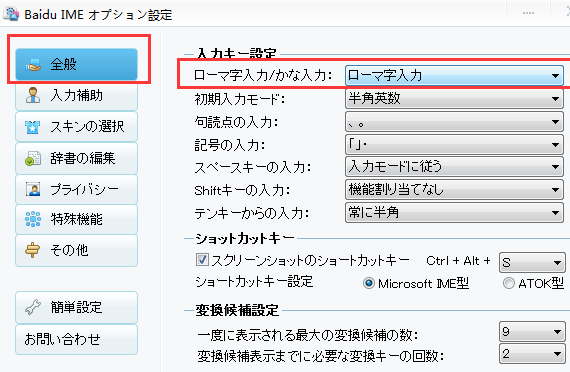
Task: Click the hand icon on the 全般 tab
Action: click(x=33, y=65)
